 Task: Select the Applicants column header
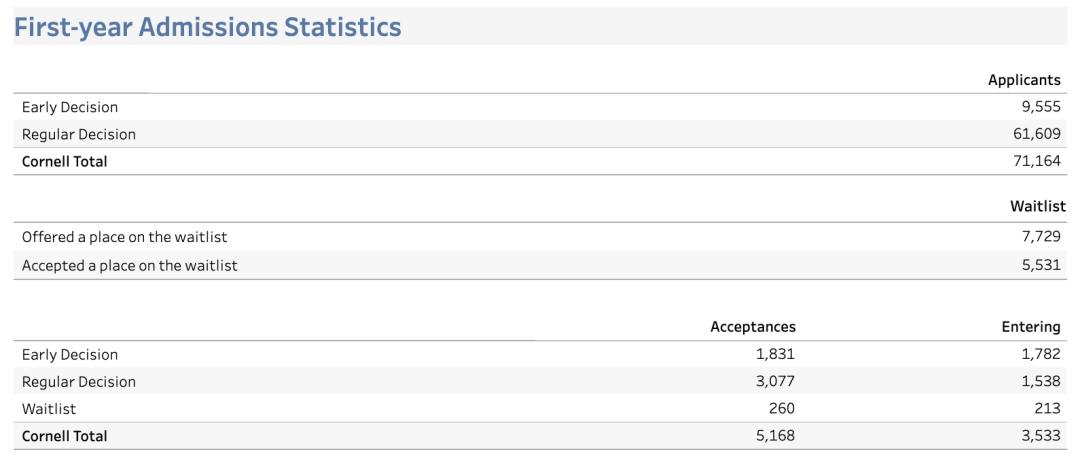point(1024,80)
